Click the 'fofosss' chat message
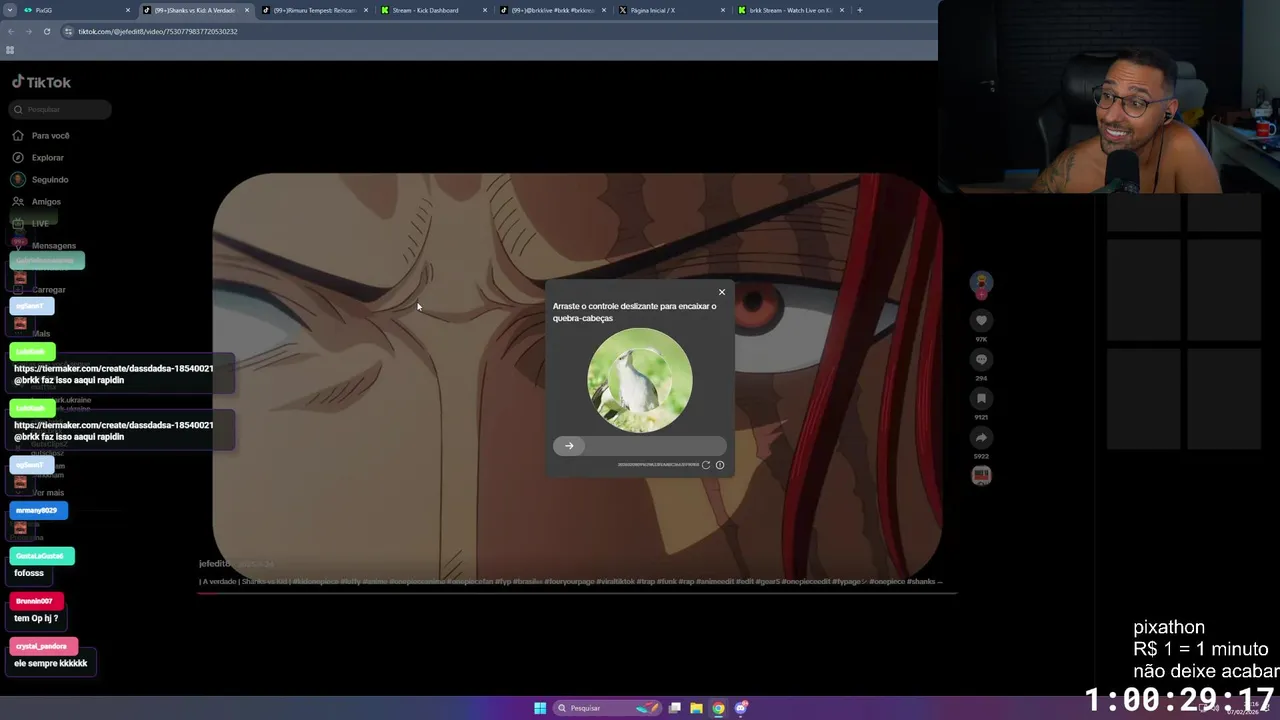The width and height of the screenshot is (1280, 720). [x=29, y=573]
